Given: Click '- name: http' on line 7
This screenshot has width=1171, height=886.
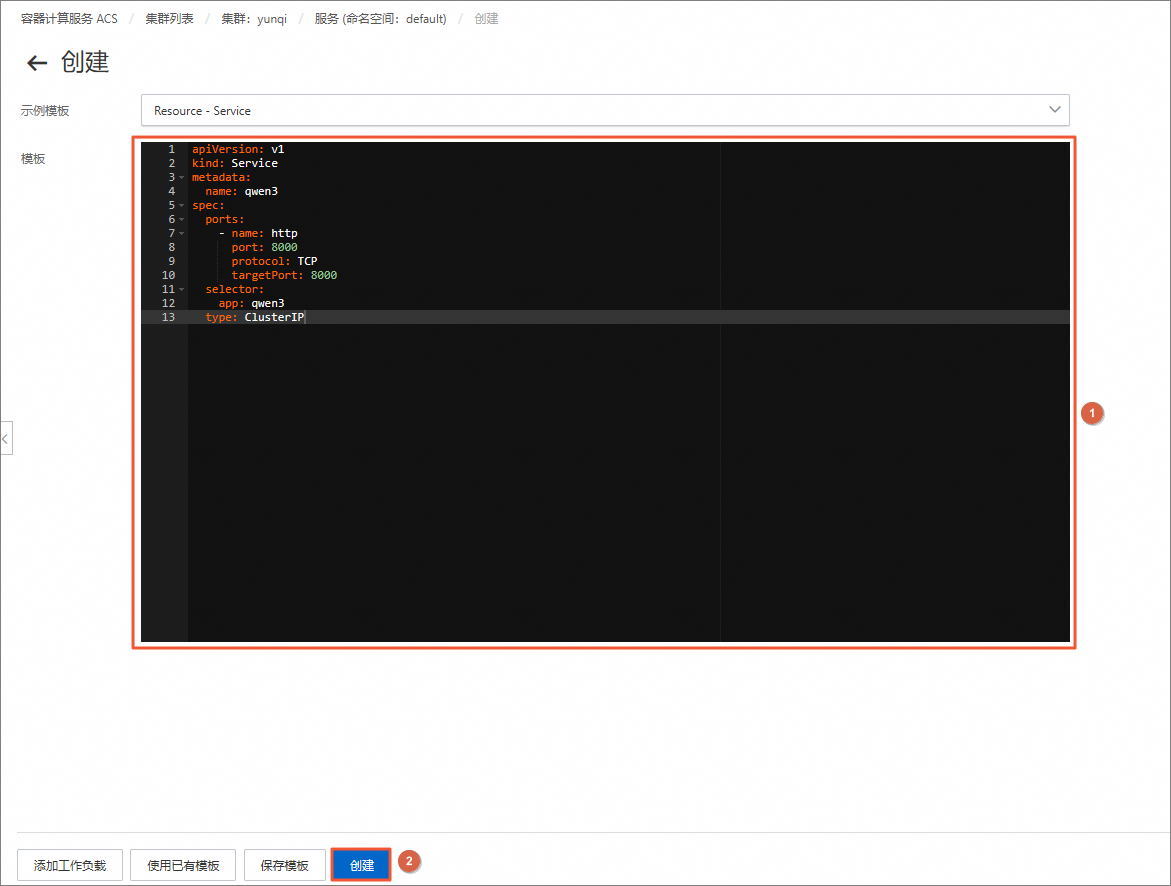Looking at the screenshot, I should pyautogui.click(x=258, y=234).
